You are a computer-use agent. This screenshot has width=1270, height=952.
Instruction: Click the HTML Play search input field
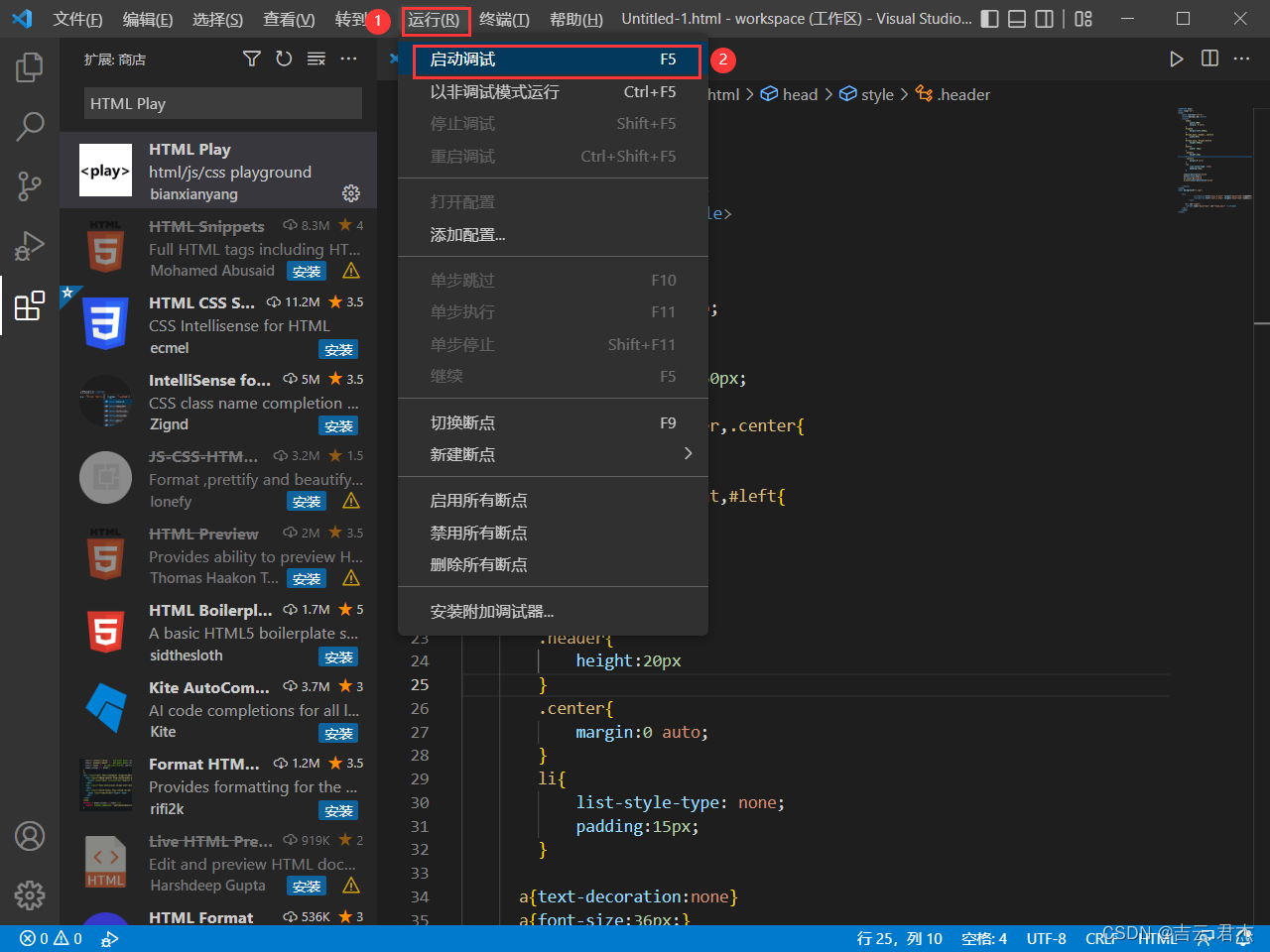[x=222, y=103]
